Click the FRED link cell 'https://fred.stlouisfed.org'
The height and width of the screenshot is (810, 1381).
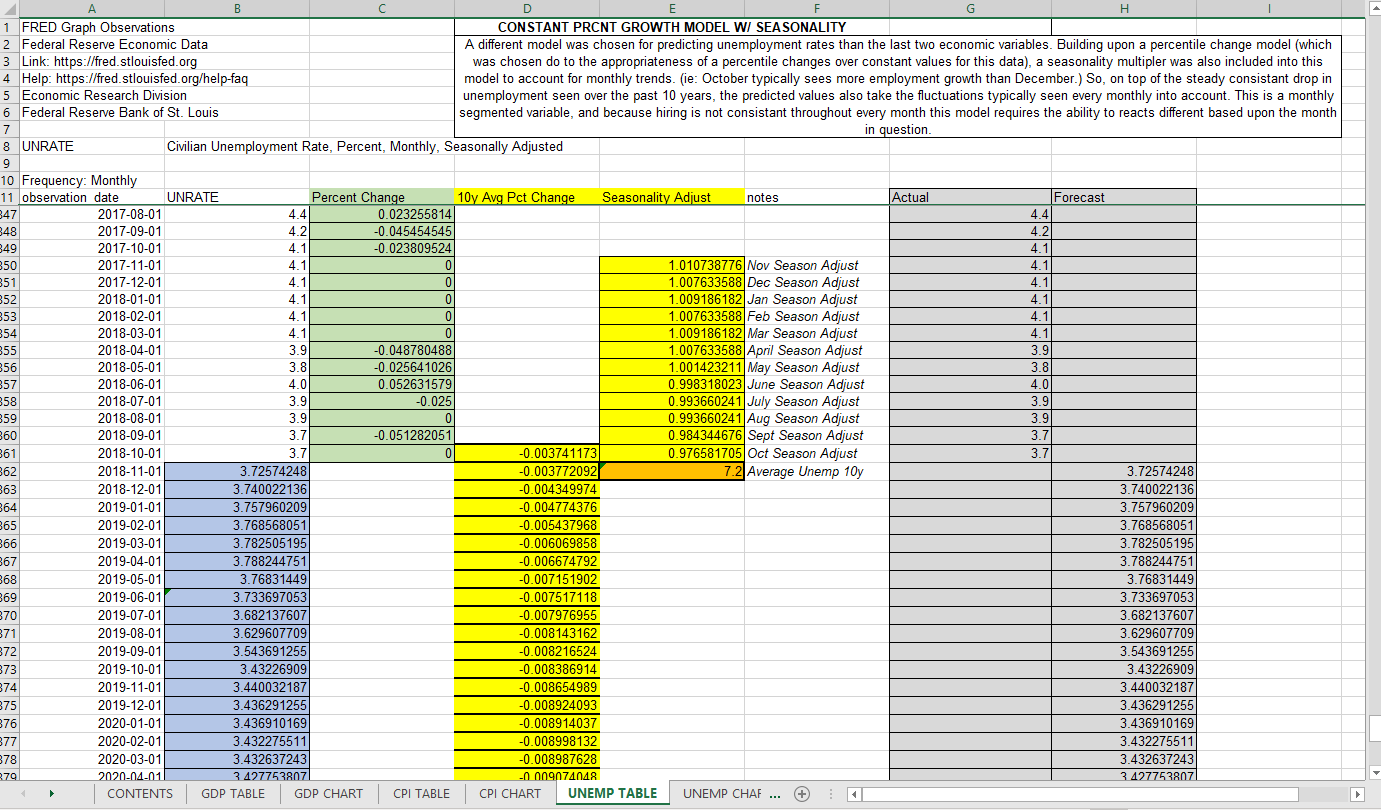pyautogui.click(x=92, y=62)
